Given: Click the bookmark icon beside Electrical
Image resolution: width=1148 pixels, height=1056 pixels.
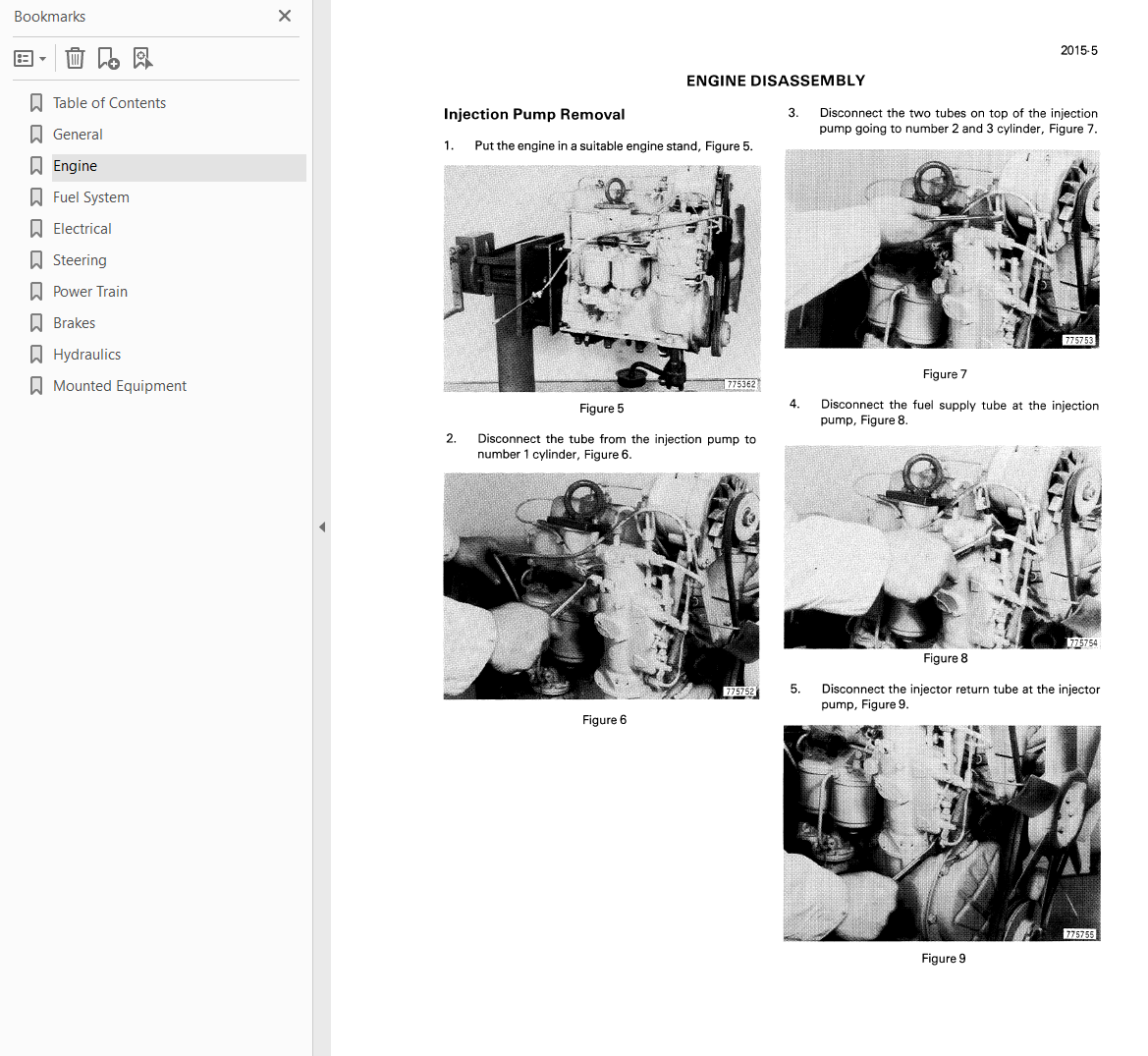Looking at the screenshot, I should coord(36,229).
